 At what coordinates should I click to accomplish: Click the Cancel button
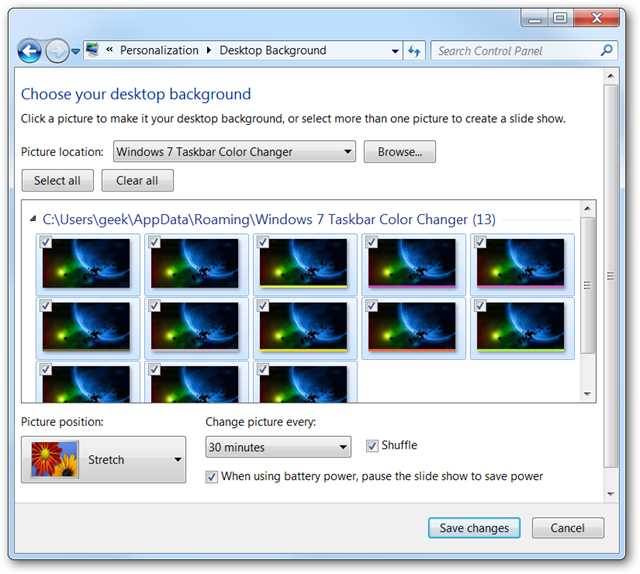(567, 528)
